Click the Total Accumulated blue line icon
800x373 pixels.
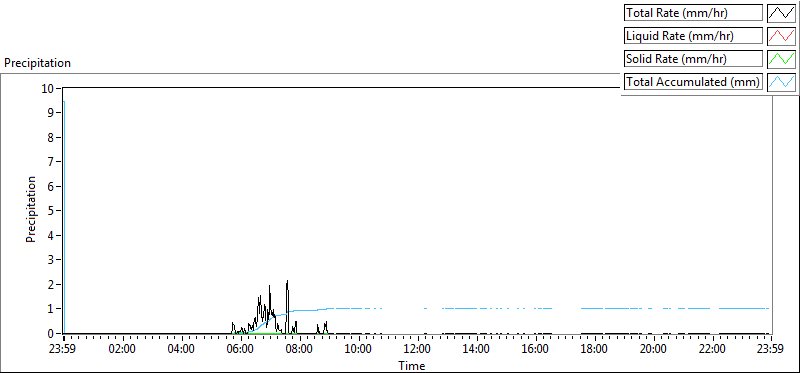point(781,82)
